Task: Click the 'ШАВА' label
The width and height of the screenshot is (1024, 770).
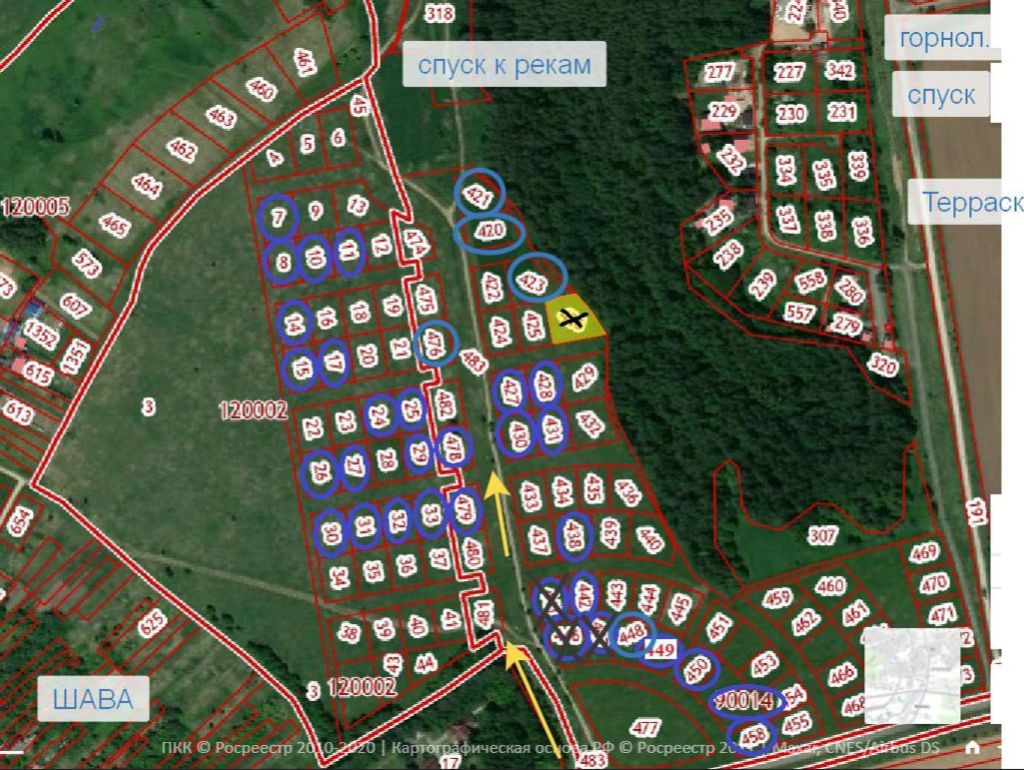Action: [92, 698]
